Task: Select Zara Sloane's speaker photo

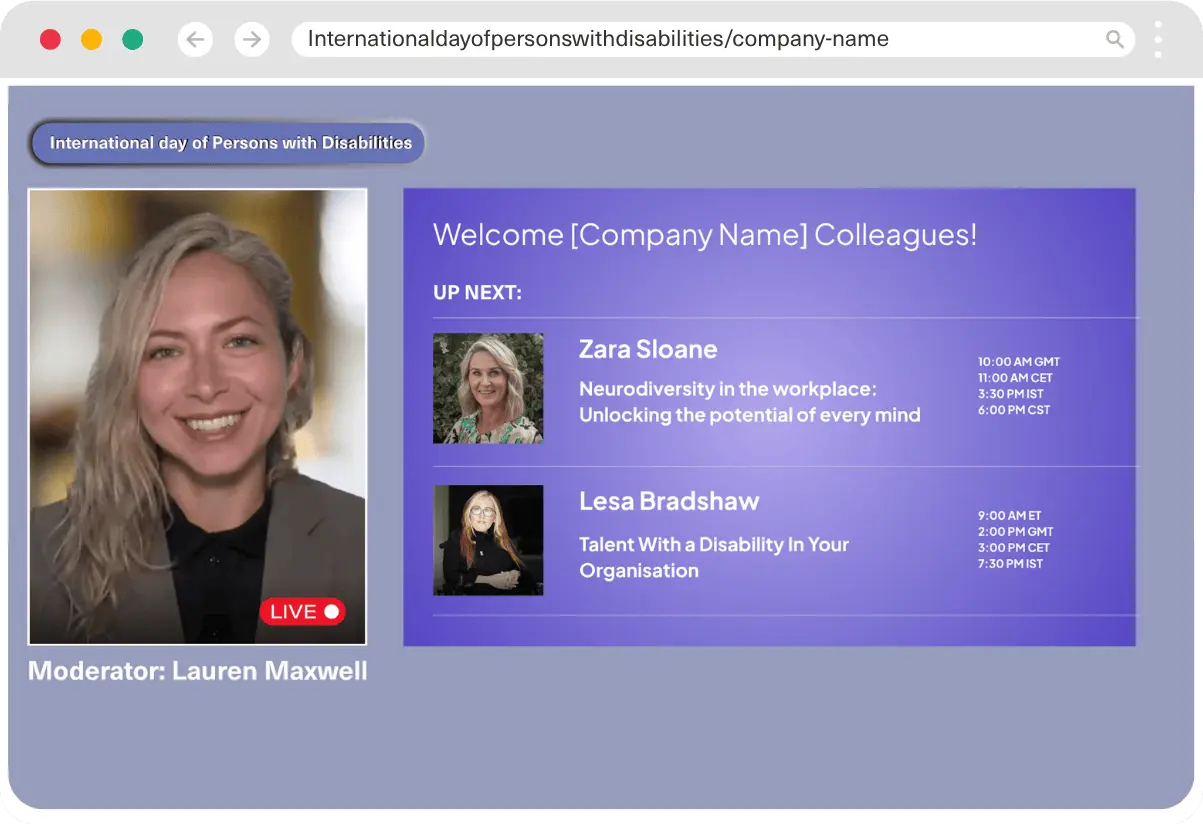Action: click(x=488, y=388)
